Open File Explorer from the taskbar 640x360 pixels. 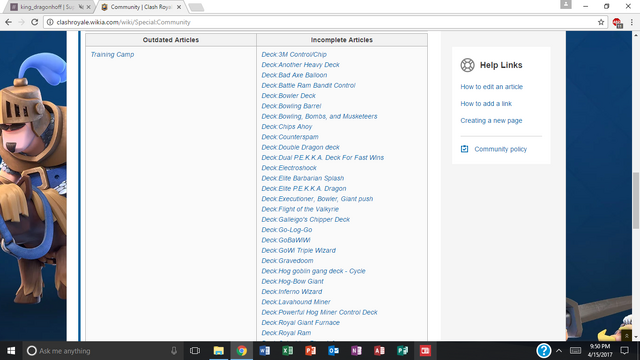tap(219, 351)
